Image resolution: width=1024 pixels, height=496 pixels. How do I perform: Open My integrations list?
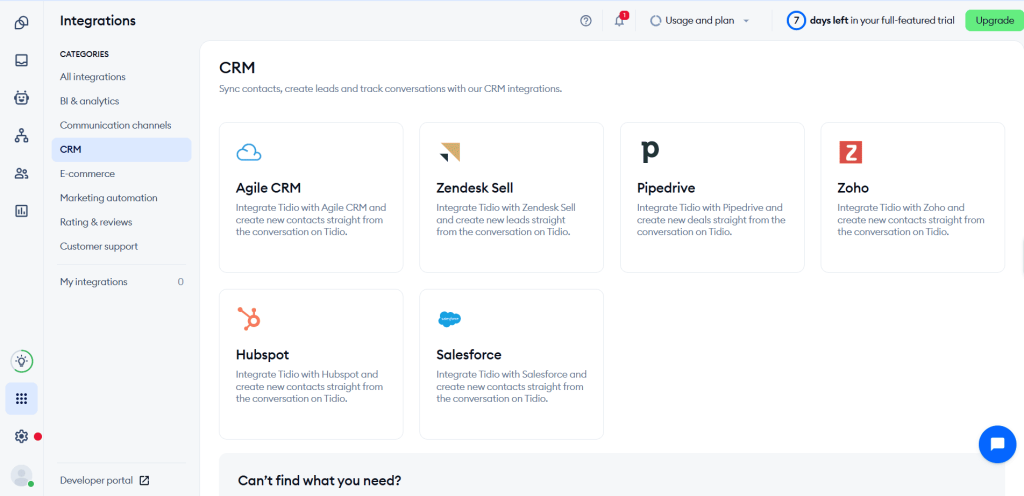click(121, 282)
